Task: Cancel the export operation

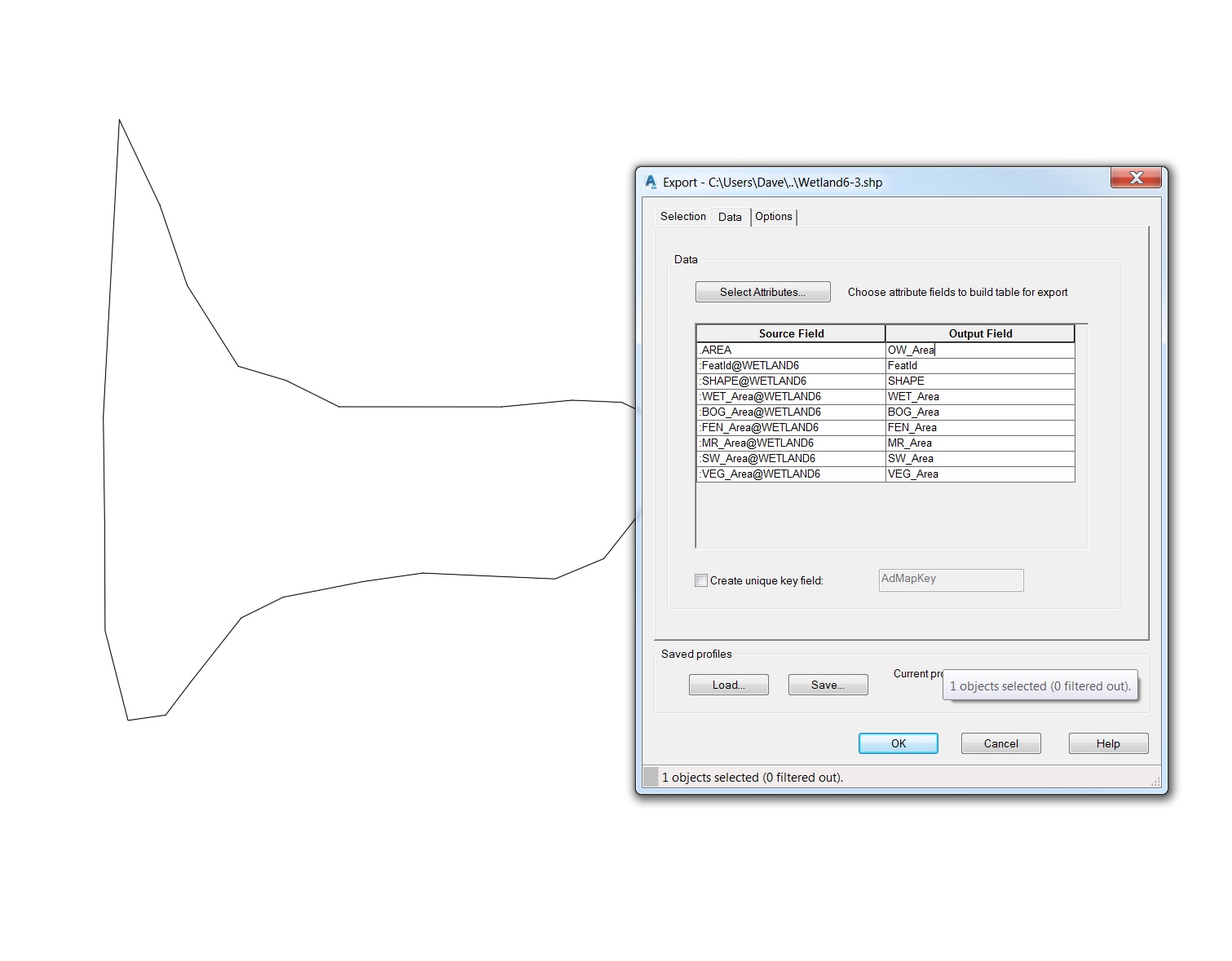Action: [1000, 743]
